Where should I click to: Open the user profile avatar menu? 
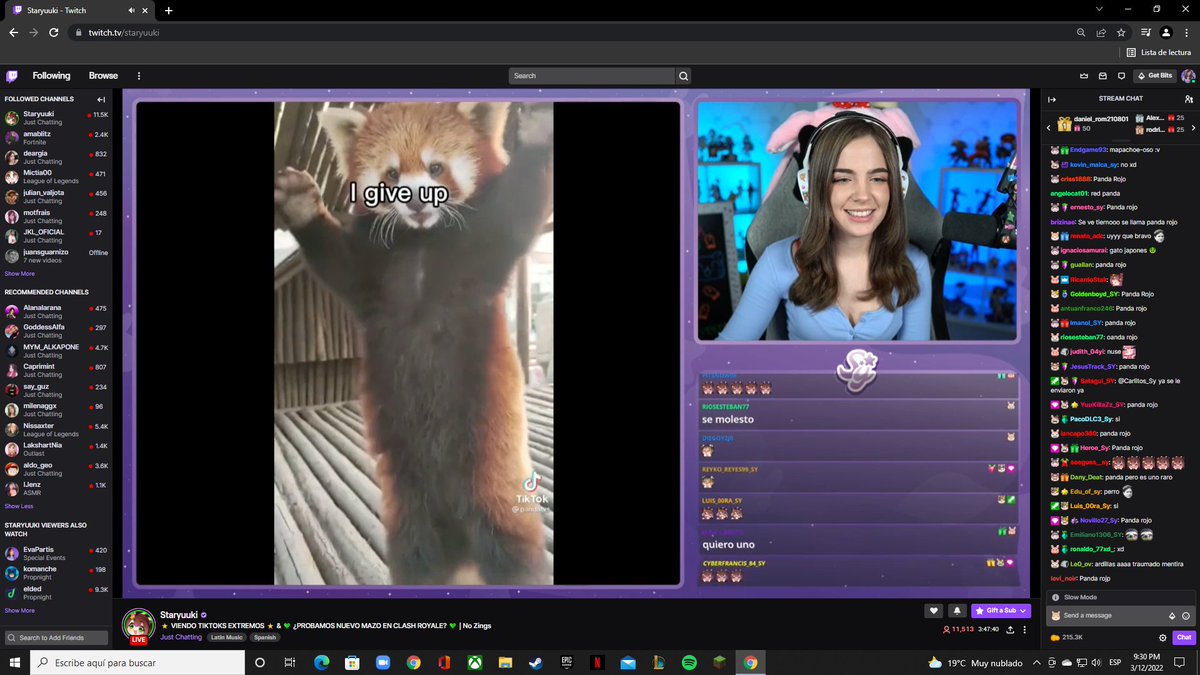coord(1188,76)
